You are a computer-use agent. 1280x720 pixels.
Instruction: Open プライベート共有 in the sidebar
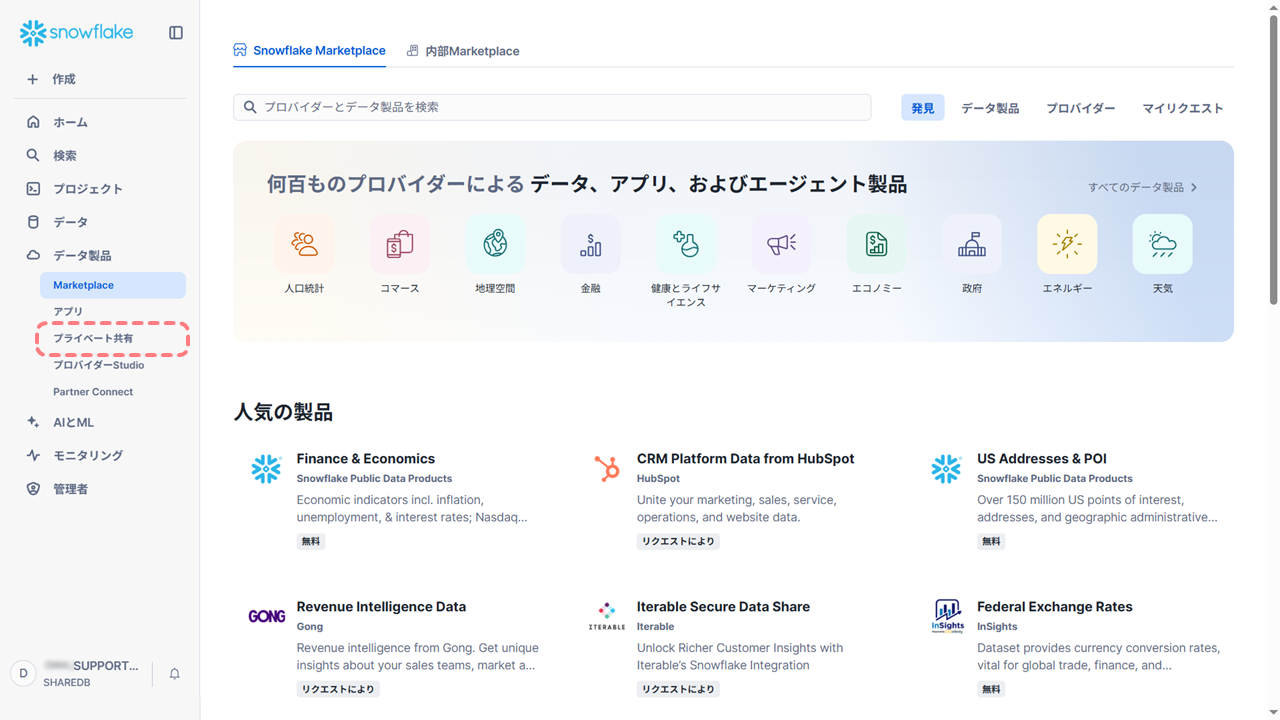[x=93, y=339]
